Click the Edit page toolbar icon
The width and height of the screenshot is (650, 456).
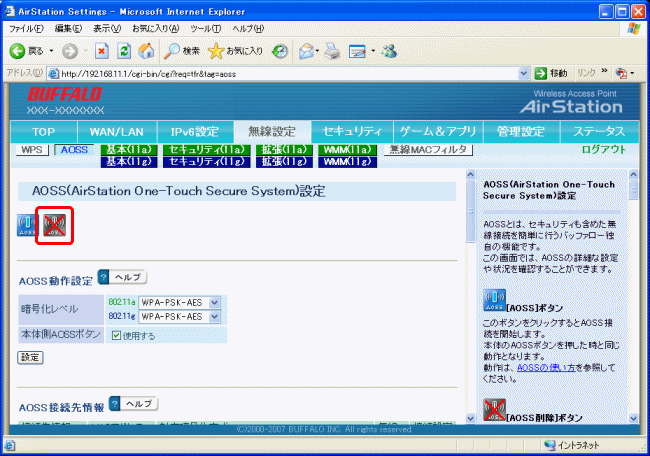pos(357,51)
